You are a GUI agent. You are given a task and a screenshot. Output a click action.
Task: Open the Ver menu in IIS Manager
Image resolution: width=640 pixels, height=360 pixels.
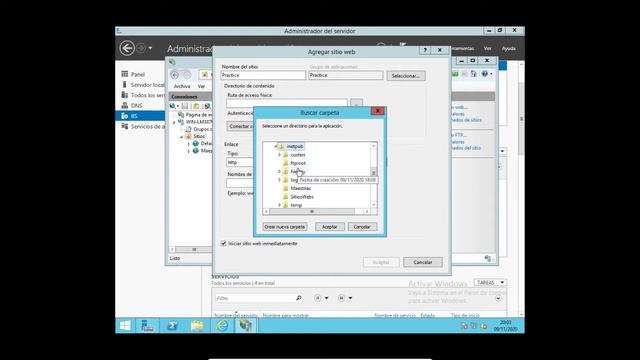[201, 86]
